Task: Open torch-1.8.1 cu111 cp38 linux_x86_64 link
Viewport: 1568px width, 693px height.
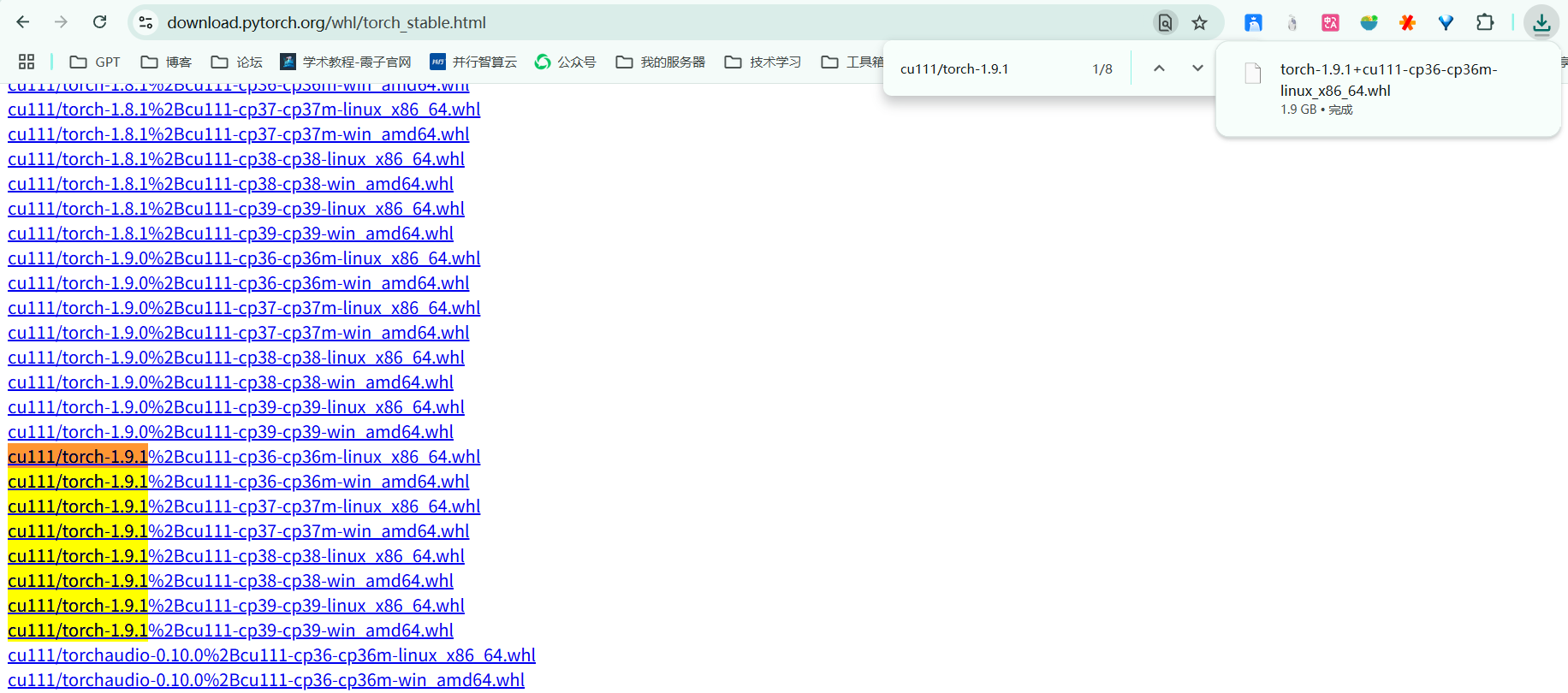Action: tap(236, 159)
